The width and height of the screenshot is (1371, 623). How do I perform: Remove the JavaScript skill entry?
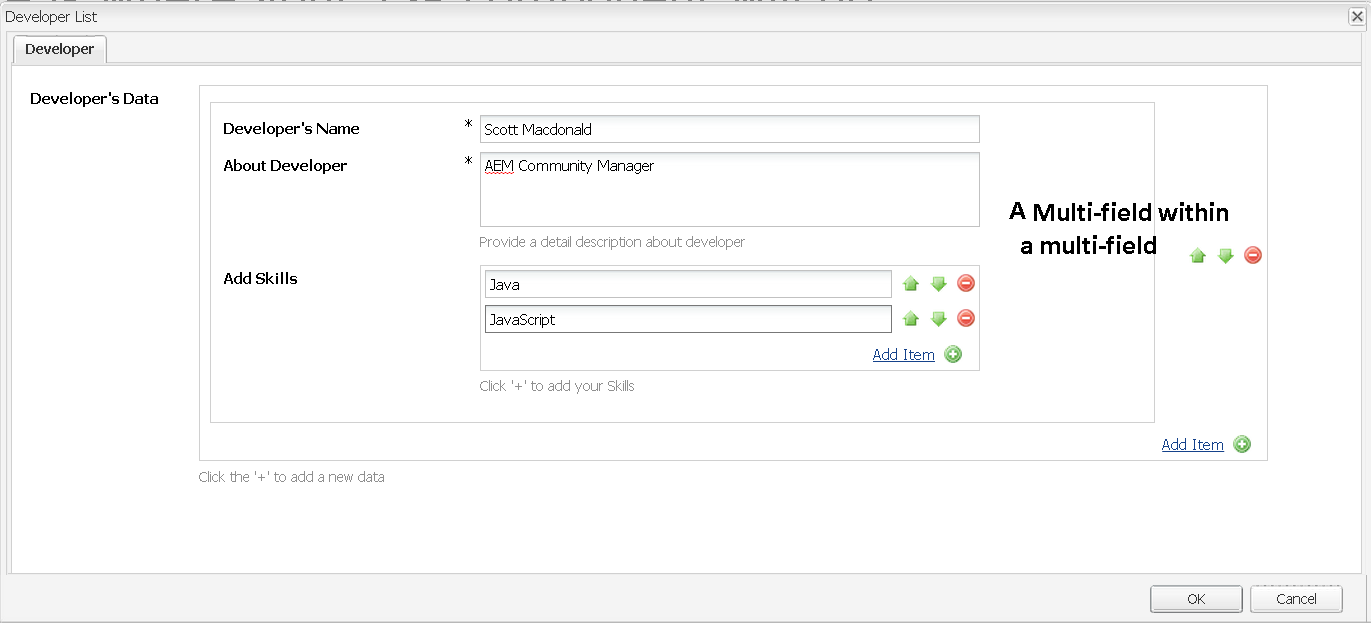[x=966, y=319]
